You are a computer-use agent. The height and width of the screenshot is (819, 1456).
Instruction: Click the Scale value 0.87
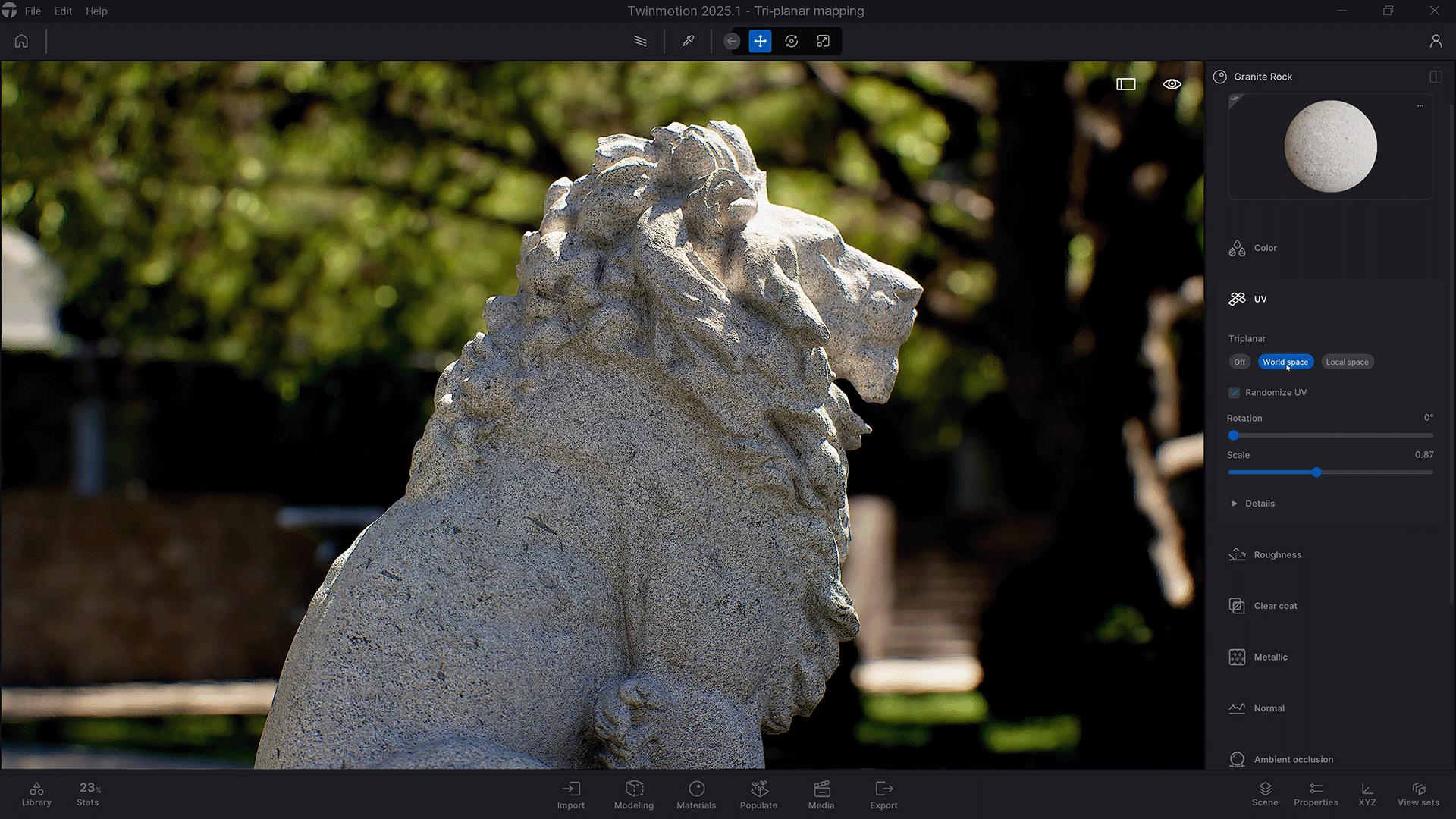tap(1424, 455)
